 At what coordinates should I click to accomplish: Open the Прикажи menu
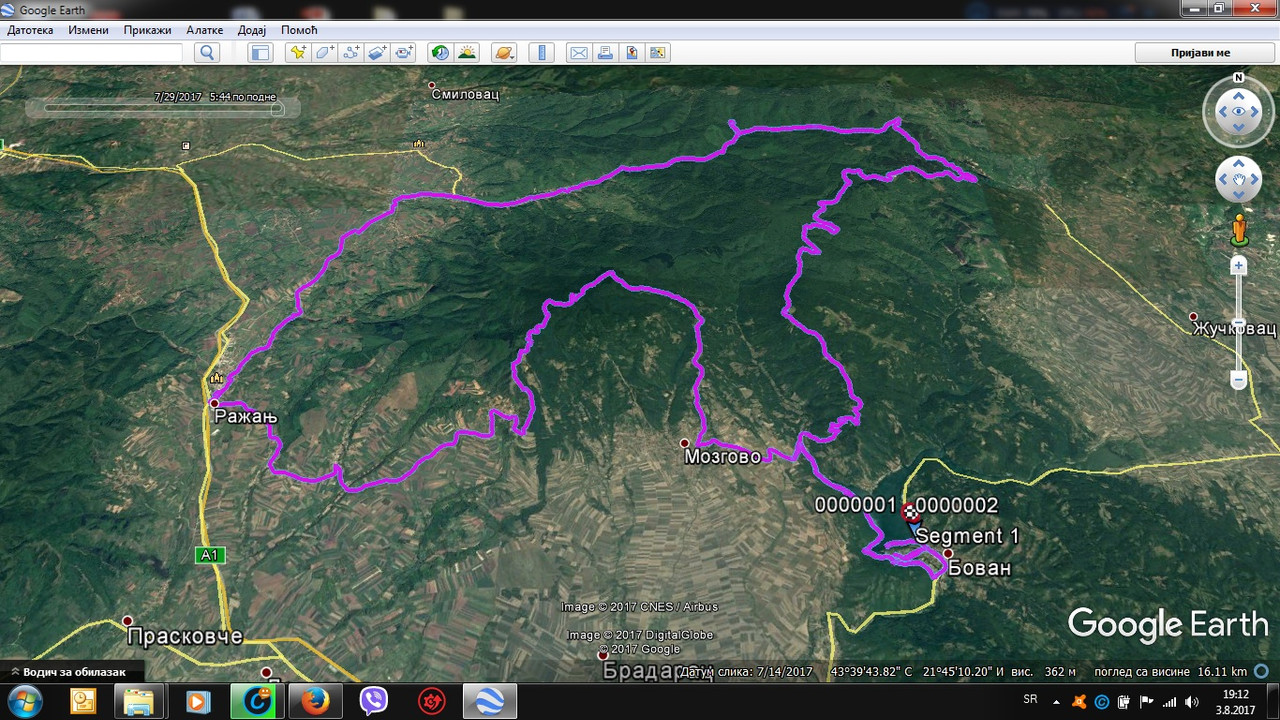pos(147,30)
